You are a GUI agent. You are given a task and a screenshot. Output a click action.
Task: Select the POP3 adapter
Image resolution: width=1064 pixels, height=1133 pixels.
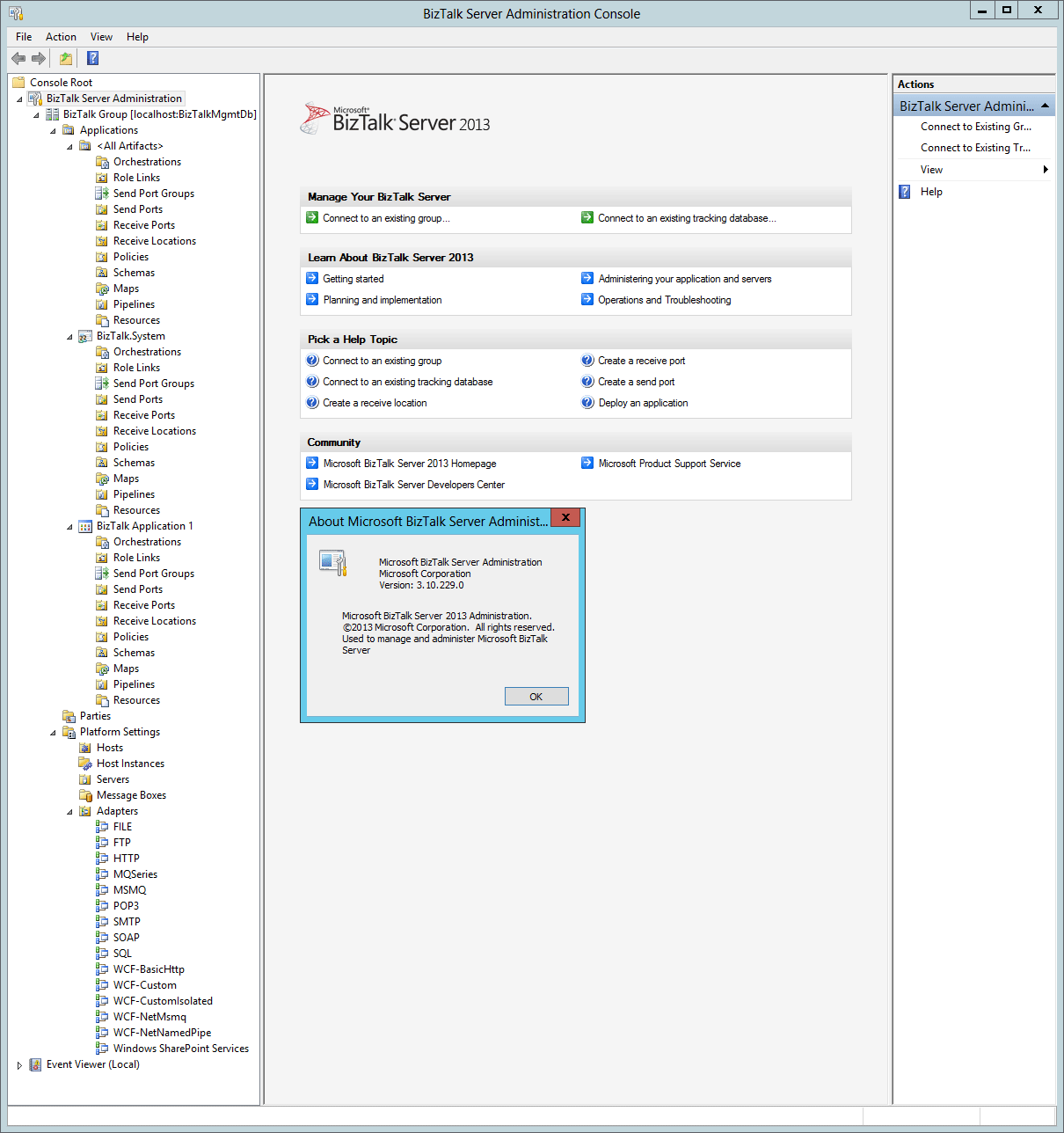(126, 906)
